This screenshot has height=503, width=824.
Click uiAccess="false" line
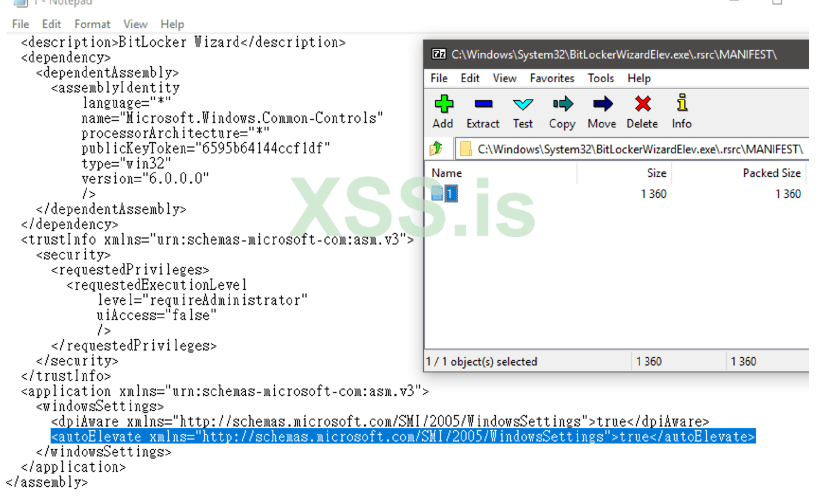(157, 315)
